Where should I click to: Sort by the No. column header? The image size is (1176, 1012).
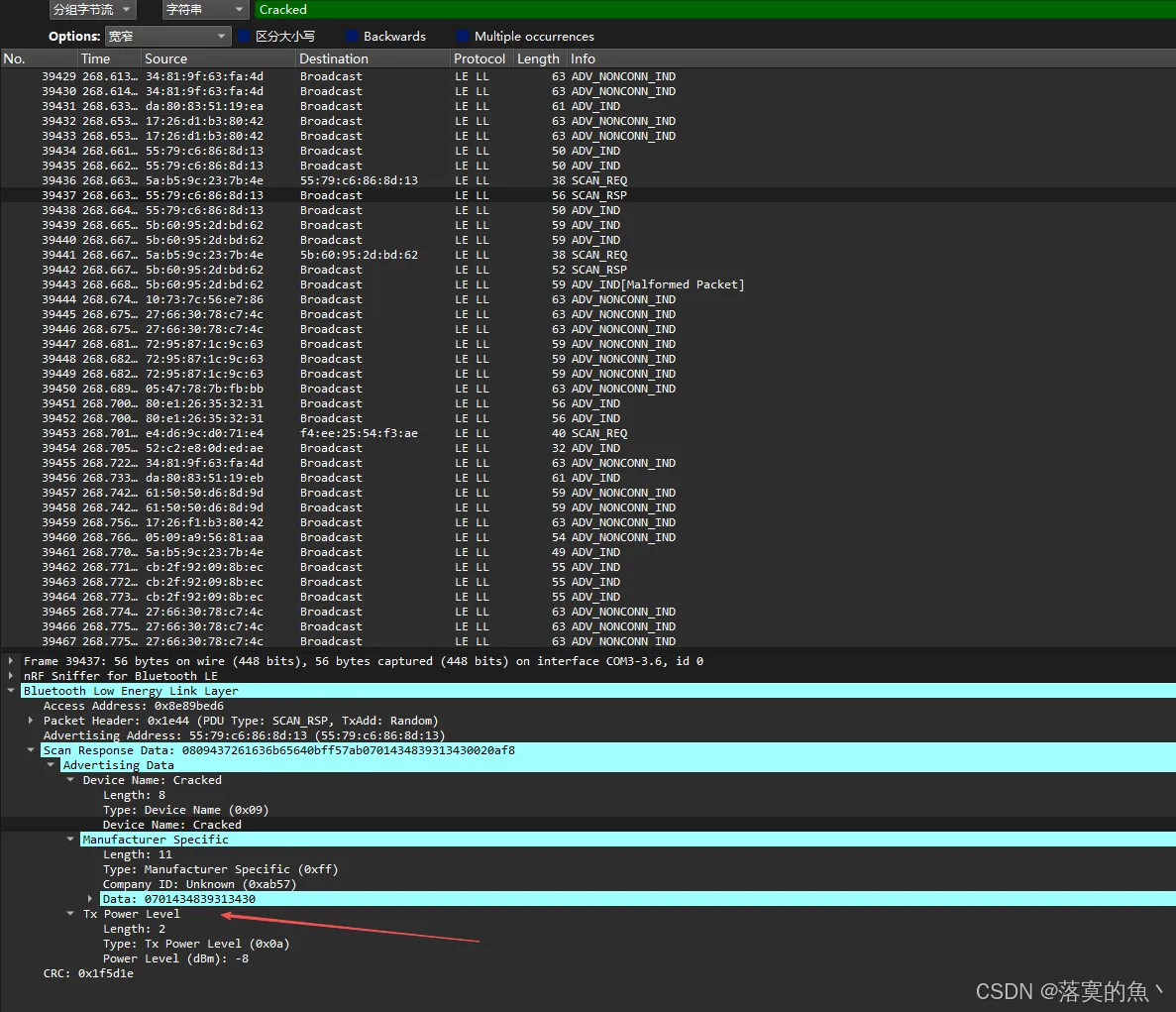coord(39,58)
